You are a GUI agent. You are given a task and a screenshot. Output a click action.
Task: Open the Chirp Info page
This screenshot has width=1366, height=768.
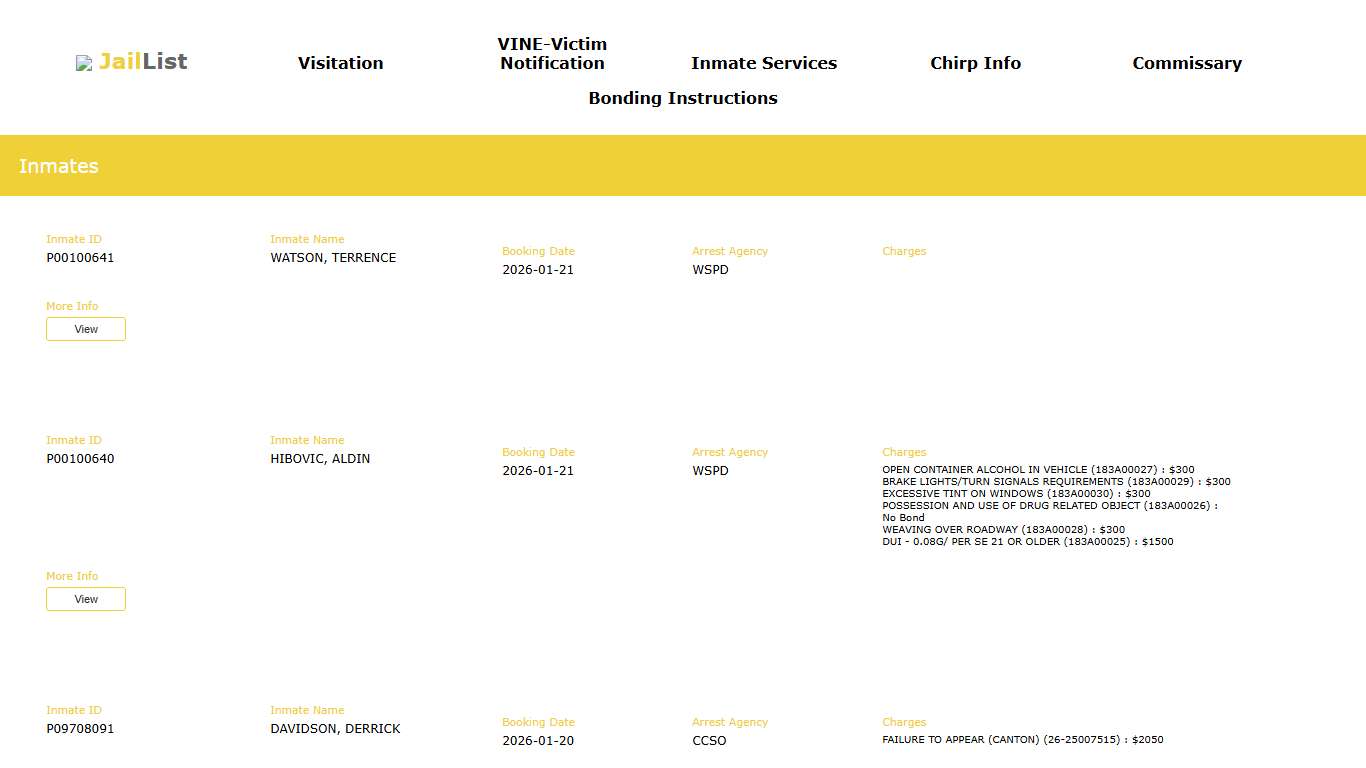(975, 63)
